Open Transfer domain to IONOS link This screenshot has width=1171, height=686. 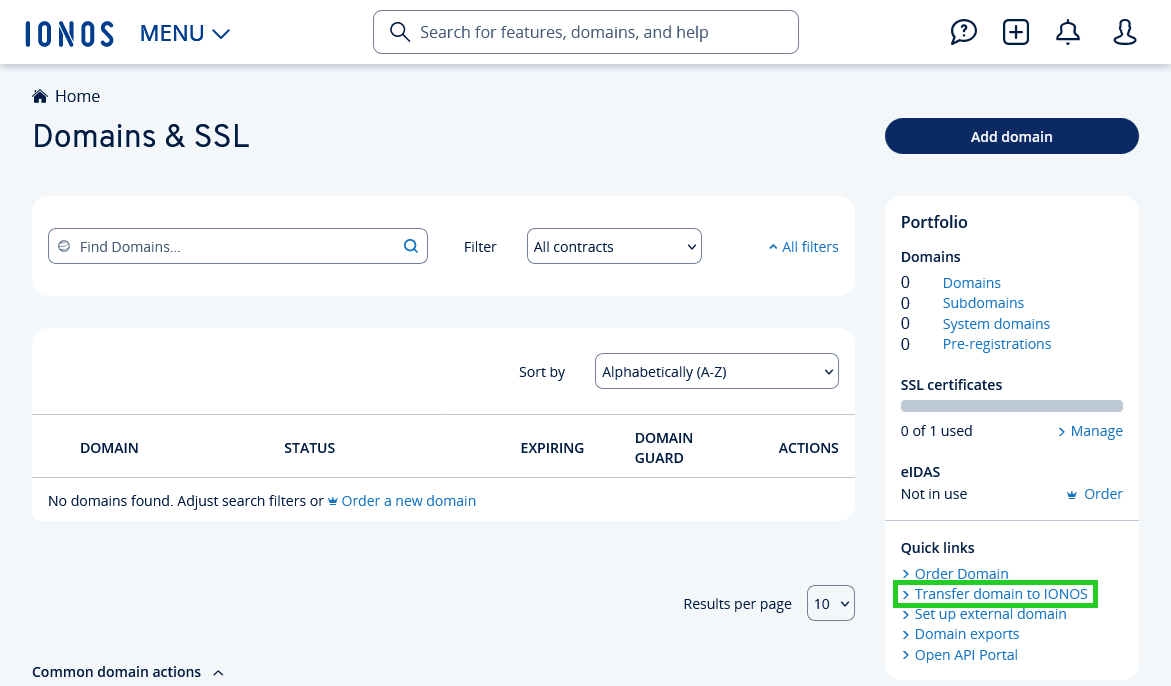pyautogui.click(x=1000, y=594)
